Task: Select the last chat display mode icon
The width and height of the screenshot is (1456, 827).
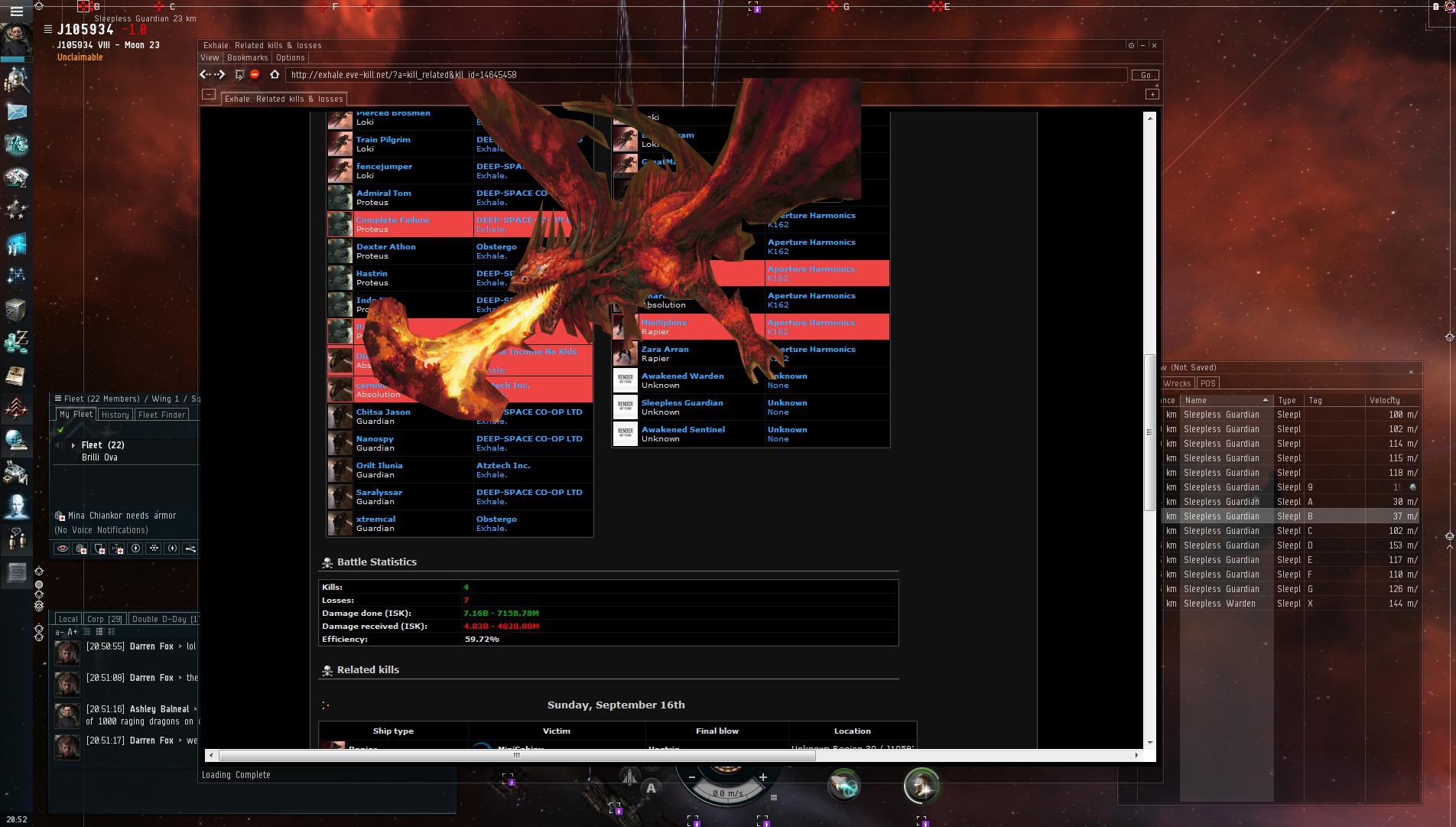Action: tap(112, 632)
